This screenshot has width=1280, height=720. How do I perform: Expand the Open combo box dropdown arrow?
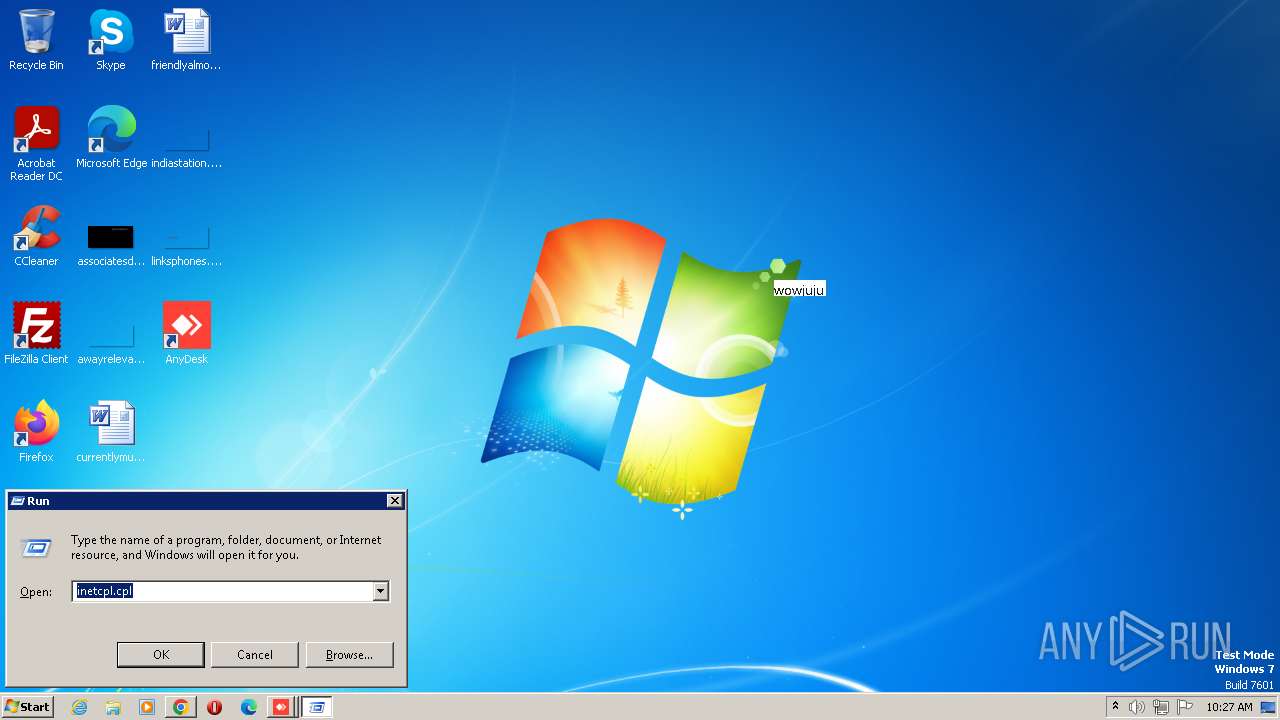tap(380, 592)
